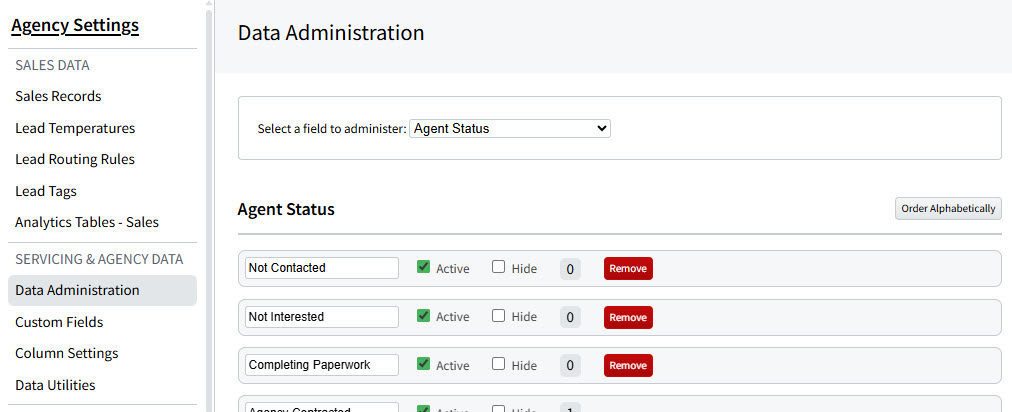Check Hide for Not Interested
The width and height of the screenshot is (1012, 412).
point(498,315)
